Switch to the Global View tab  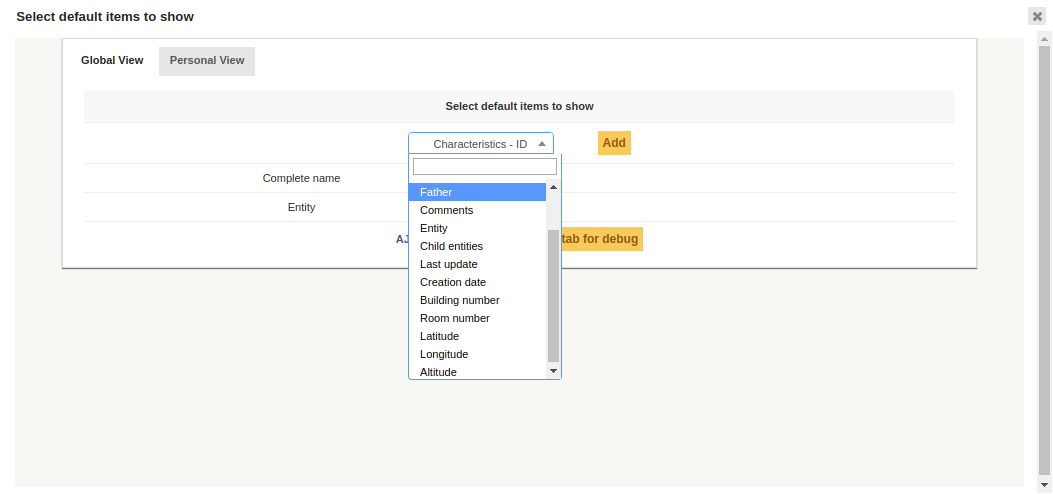[112, 60]
